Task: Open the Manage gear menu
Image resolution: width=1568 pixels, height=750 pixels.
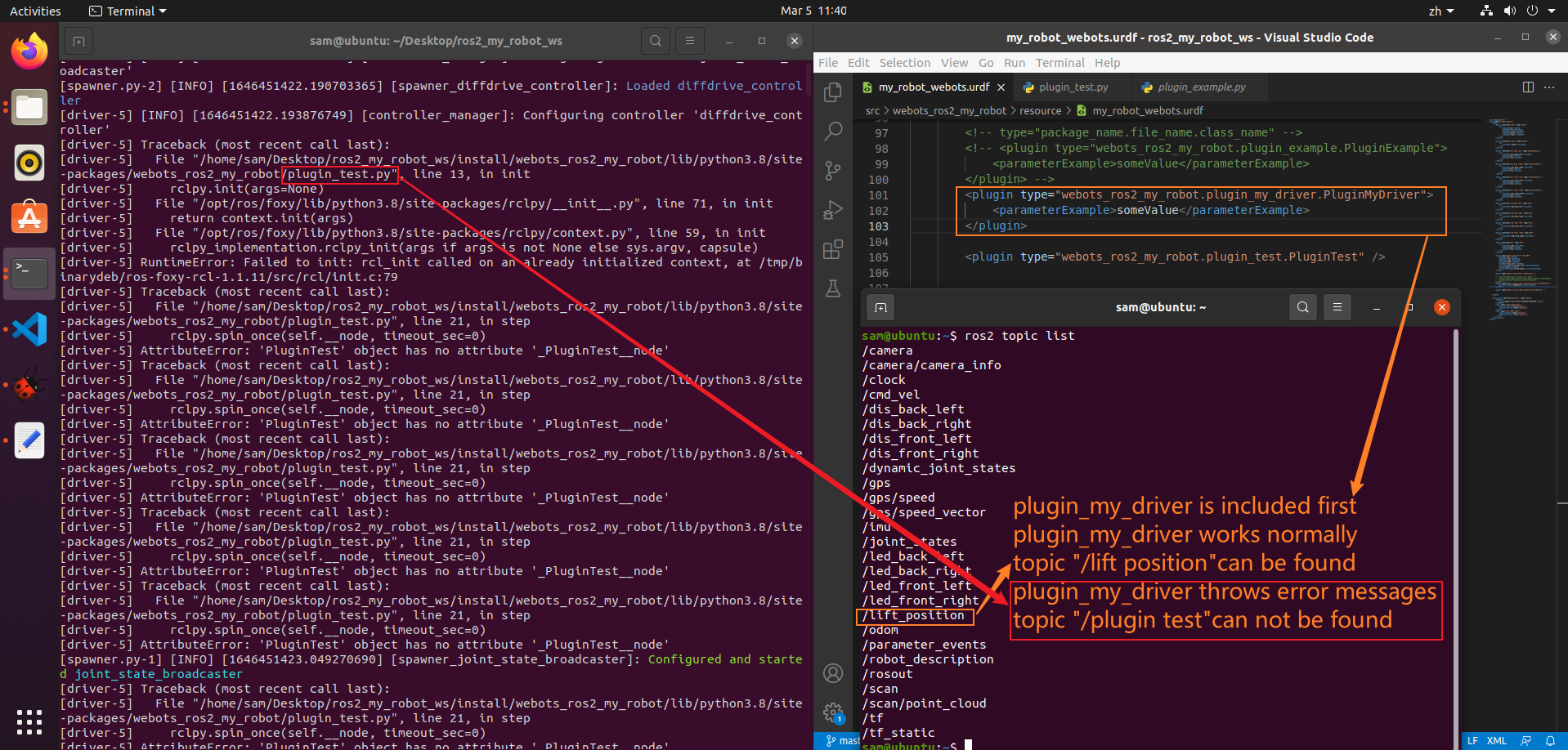Action: point(832,712)
